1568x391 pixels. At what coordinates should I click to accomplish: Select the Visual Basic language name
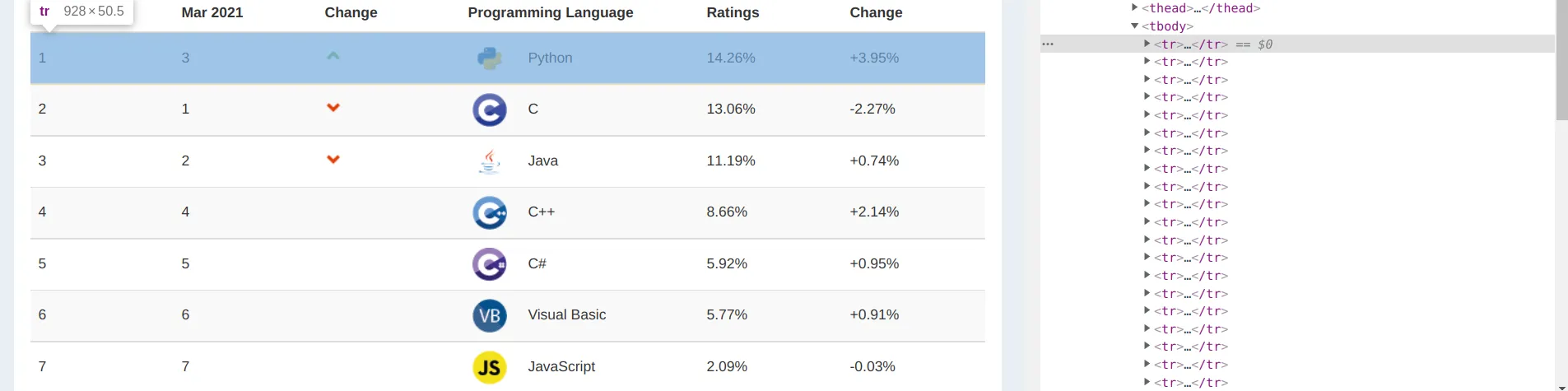click(x=566, y=314)
